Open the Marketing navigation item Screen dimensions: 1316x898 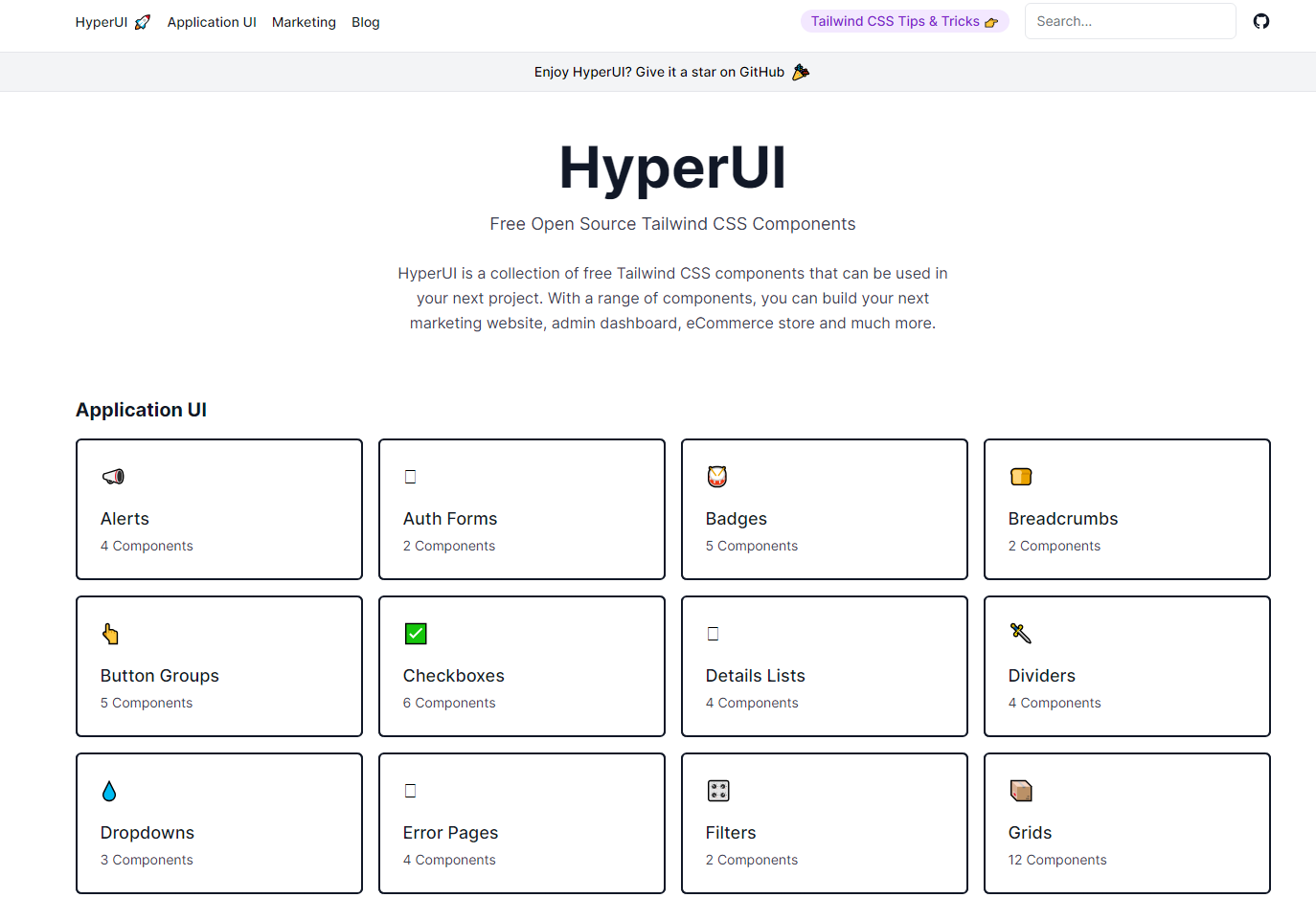coord(304,22)
